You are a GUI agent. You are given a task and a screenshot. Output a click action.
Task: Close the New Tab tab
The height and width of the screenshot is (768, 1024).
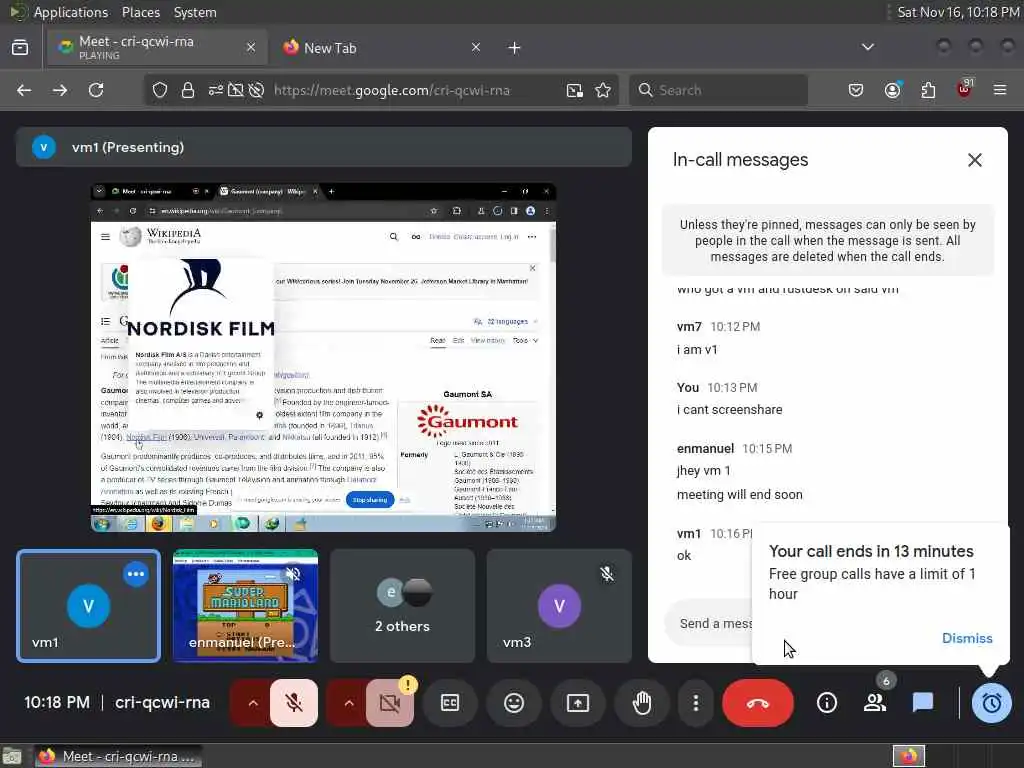click(x=475, y=48)
